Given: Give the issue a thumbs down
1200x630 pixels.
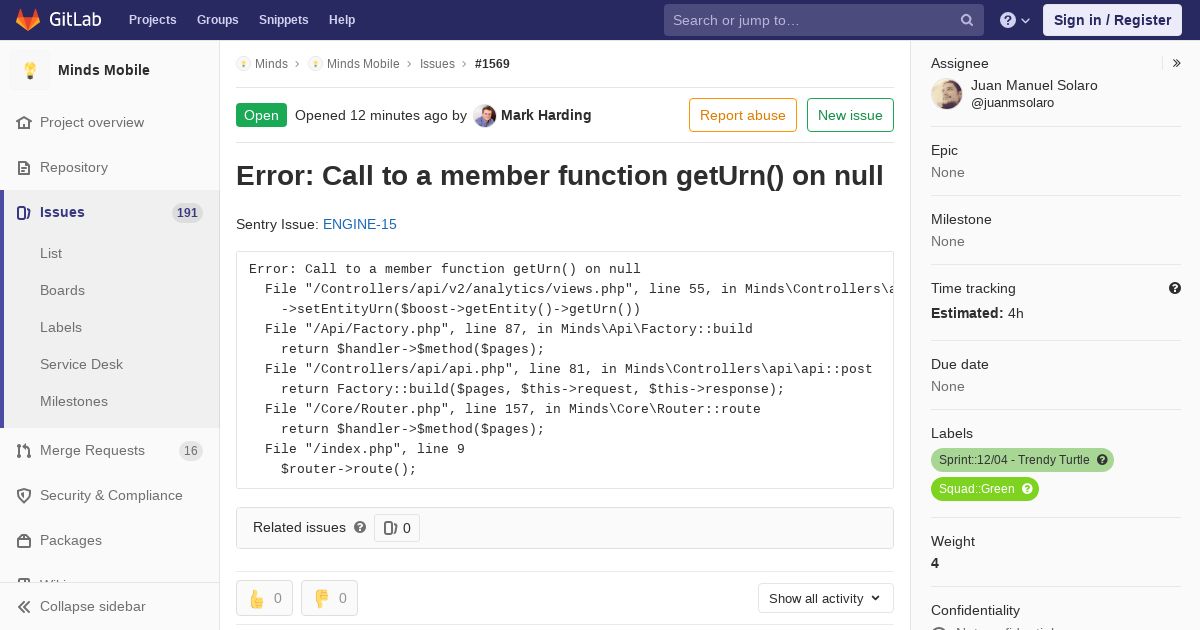Looking at the screenshot, I should click(329, 598).
